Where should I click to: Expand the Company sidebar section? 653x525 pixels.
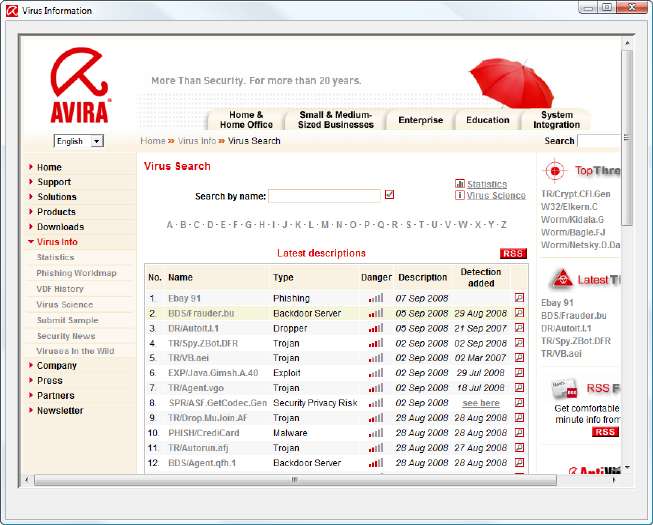56,366
